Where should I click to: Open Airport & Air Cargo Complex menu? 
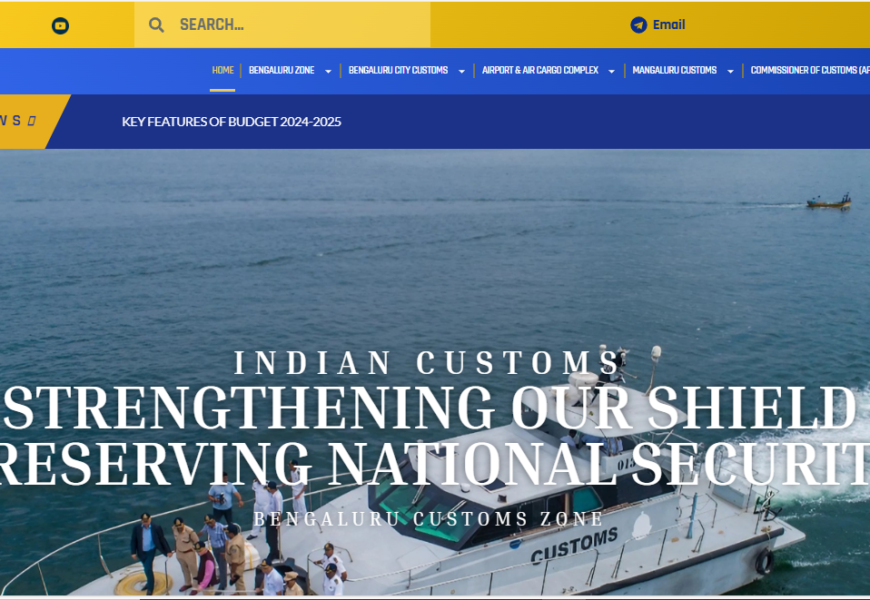(540, 70)
